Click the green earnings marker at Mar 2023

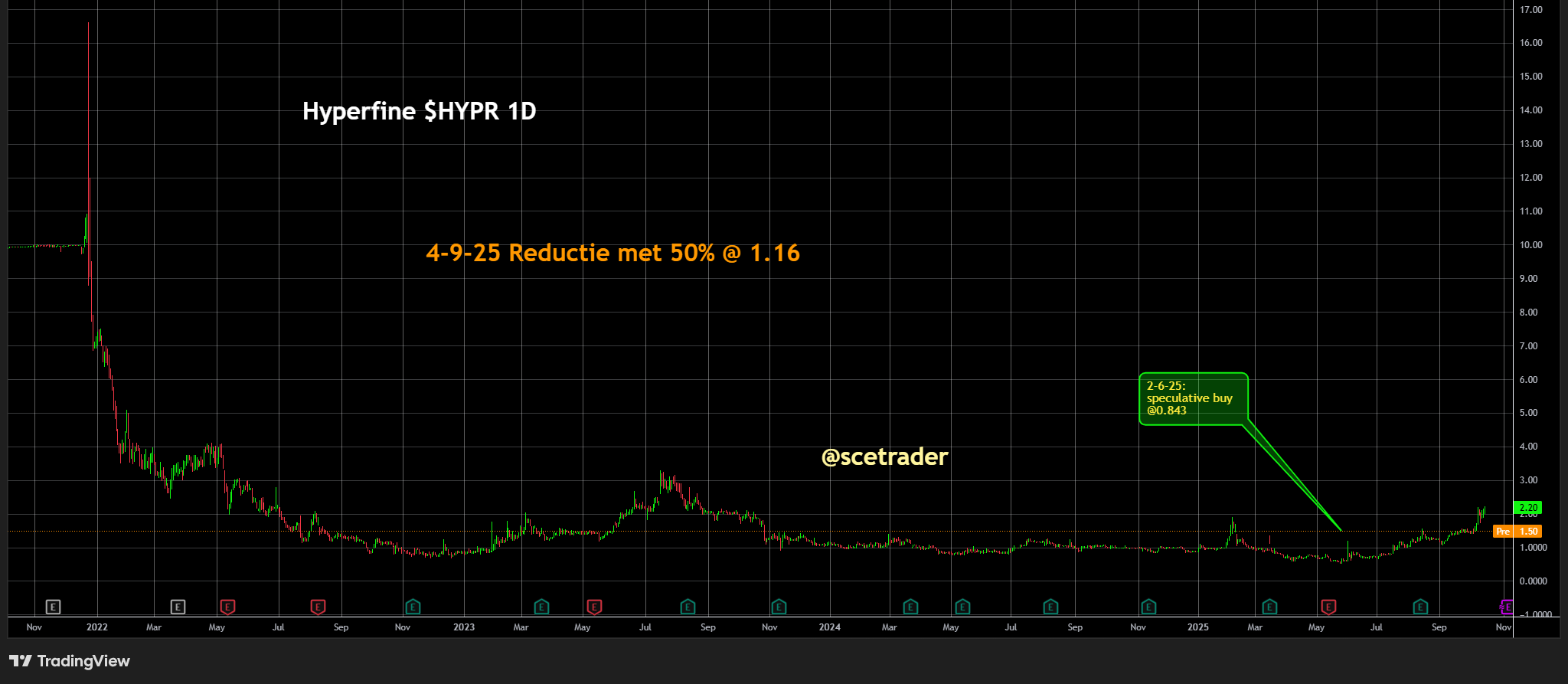point(541,607)
